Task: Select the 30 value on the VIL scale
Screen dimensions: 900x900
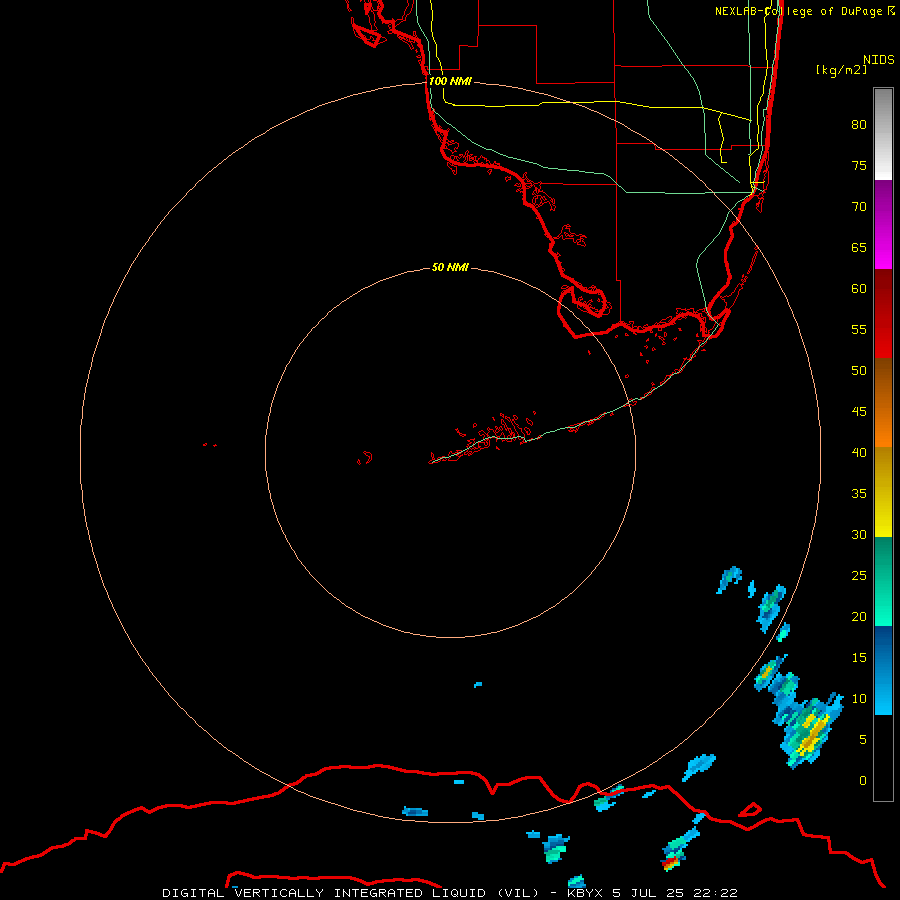Action: (x=859, y=534)
